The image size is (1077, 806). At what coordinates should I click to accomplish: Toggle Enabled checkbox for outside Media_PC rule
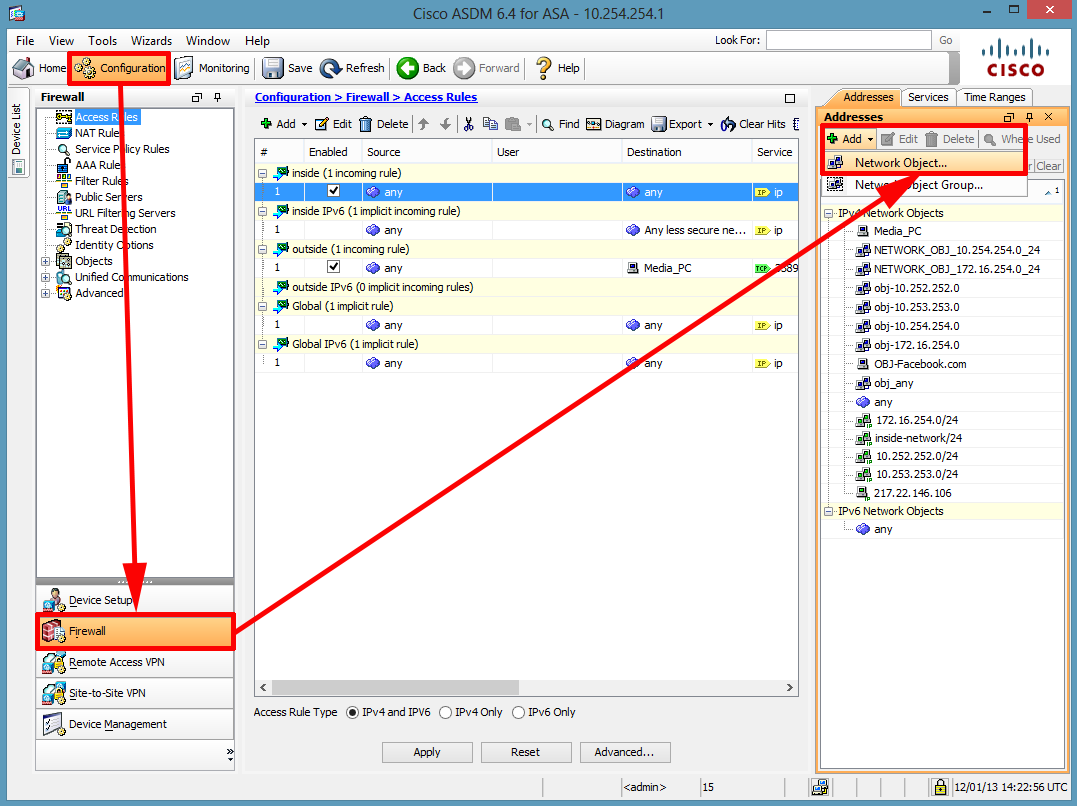pyautogui.click(x=333, y=267)
